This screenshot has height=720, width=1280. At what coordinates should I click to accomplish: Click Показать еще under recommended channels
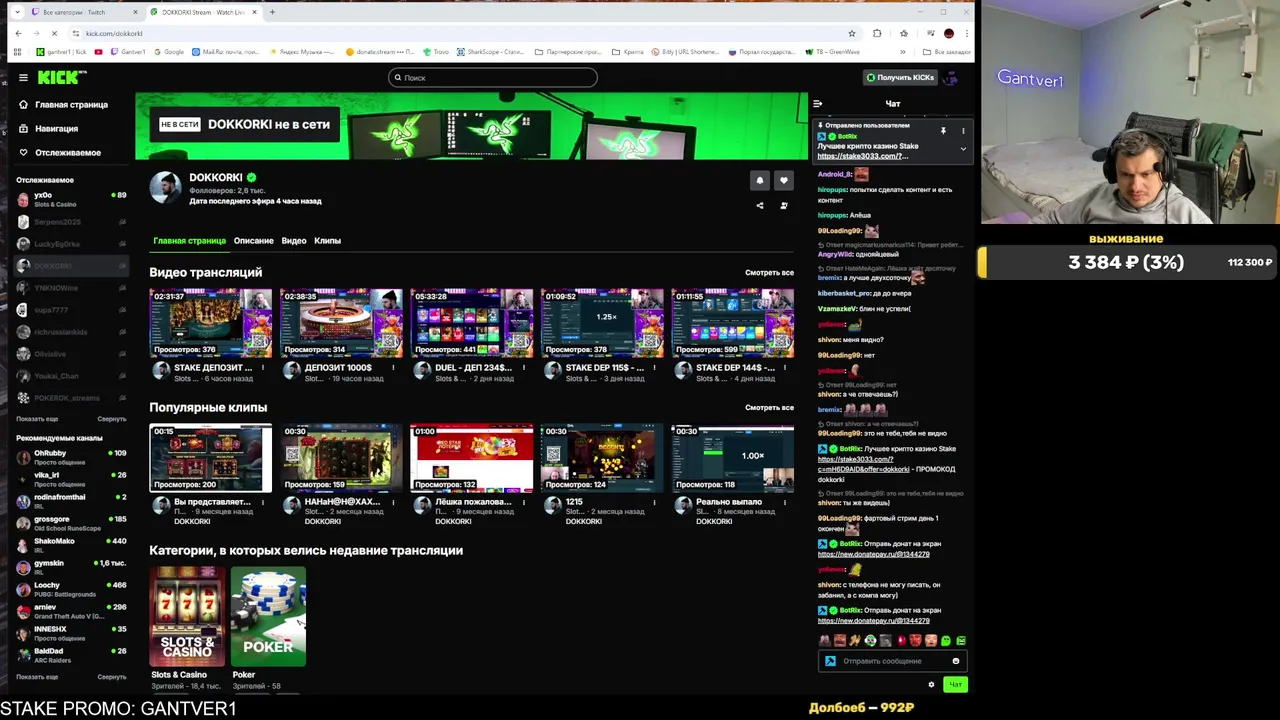pyautogui.click(x=37, y=677)
